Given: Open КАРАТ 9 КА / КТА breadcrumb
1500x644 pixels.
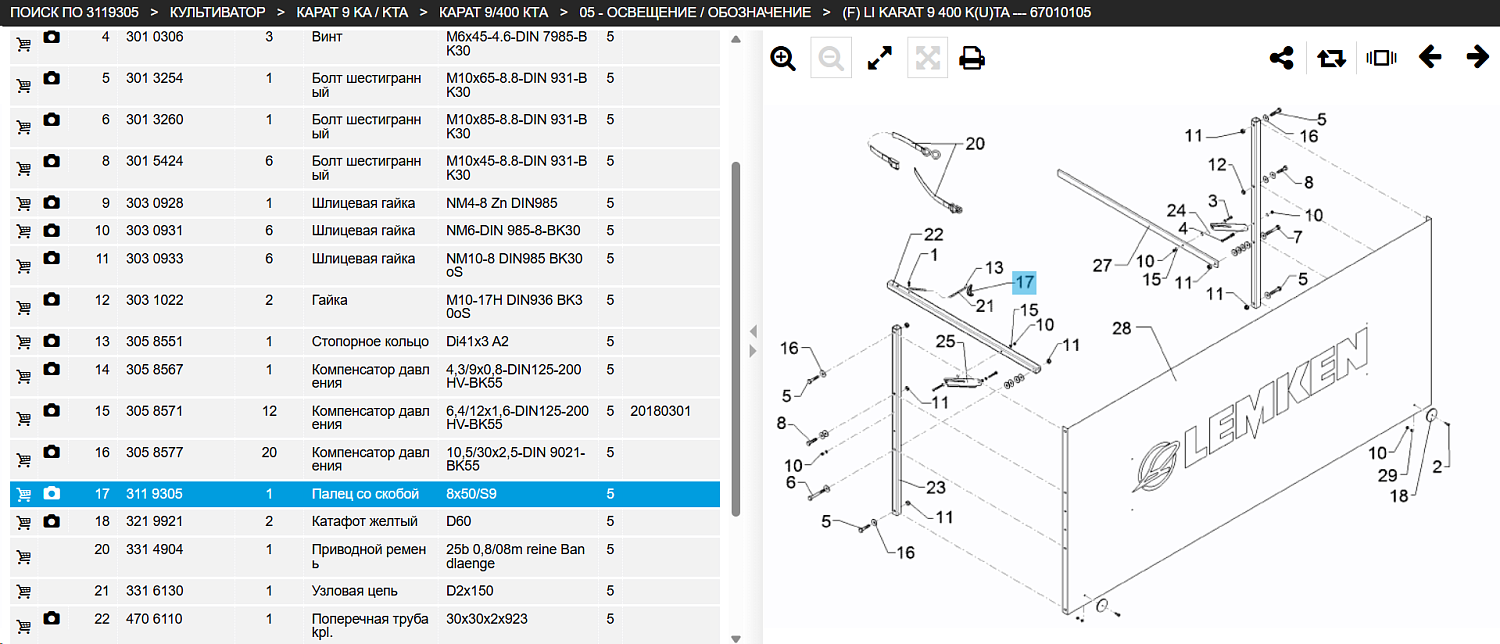Looking at the screenshot, I should 352,13.
